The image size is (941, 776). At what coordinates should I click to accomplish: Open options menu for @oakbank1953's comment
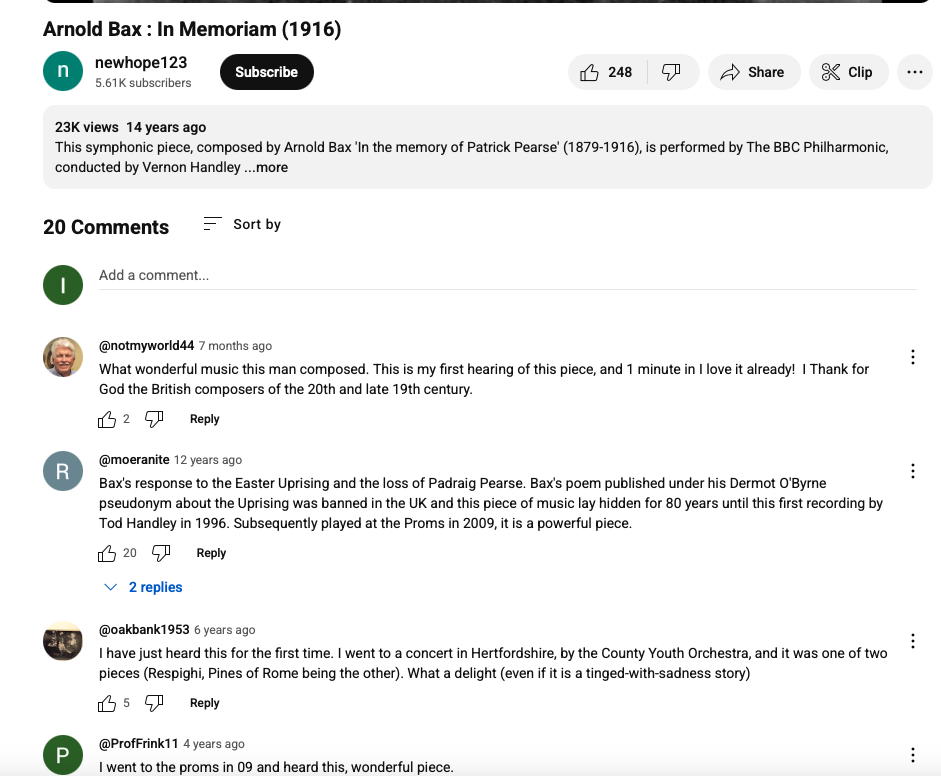(913, 641)
